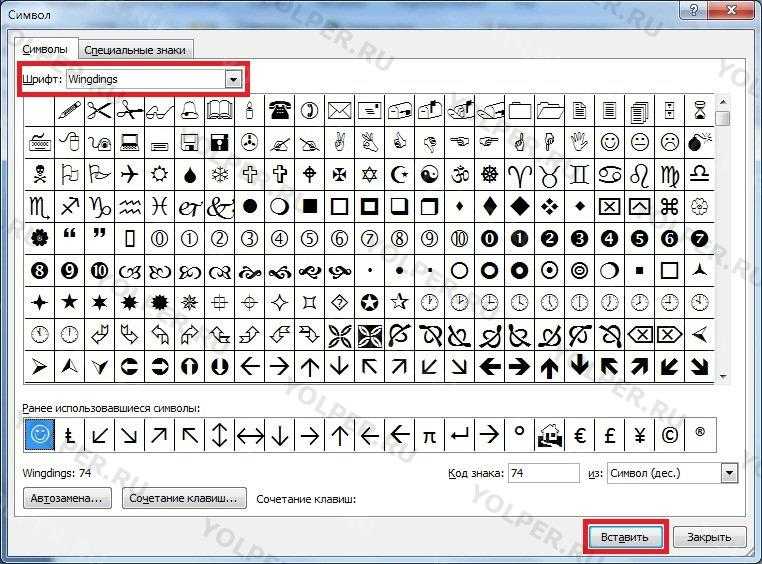Select the scissors symbol
Screen dimensions: 762x564
coord(100,110)
